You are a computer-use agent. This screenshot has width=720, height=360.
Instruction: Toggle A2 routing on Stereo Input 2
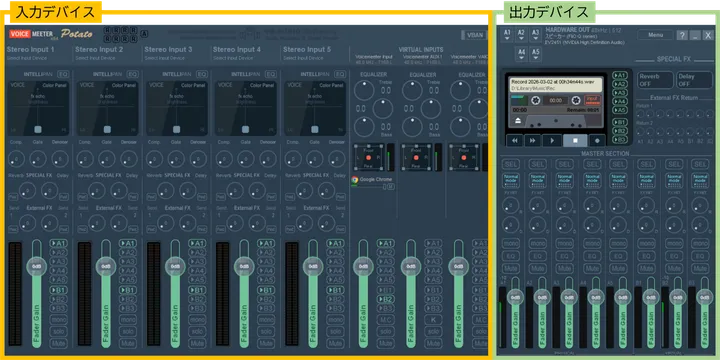pyautogui.click(x=128, y=253)
